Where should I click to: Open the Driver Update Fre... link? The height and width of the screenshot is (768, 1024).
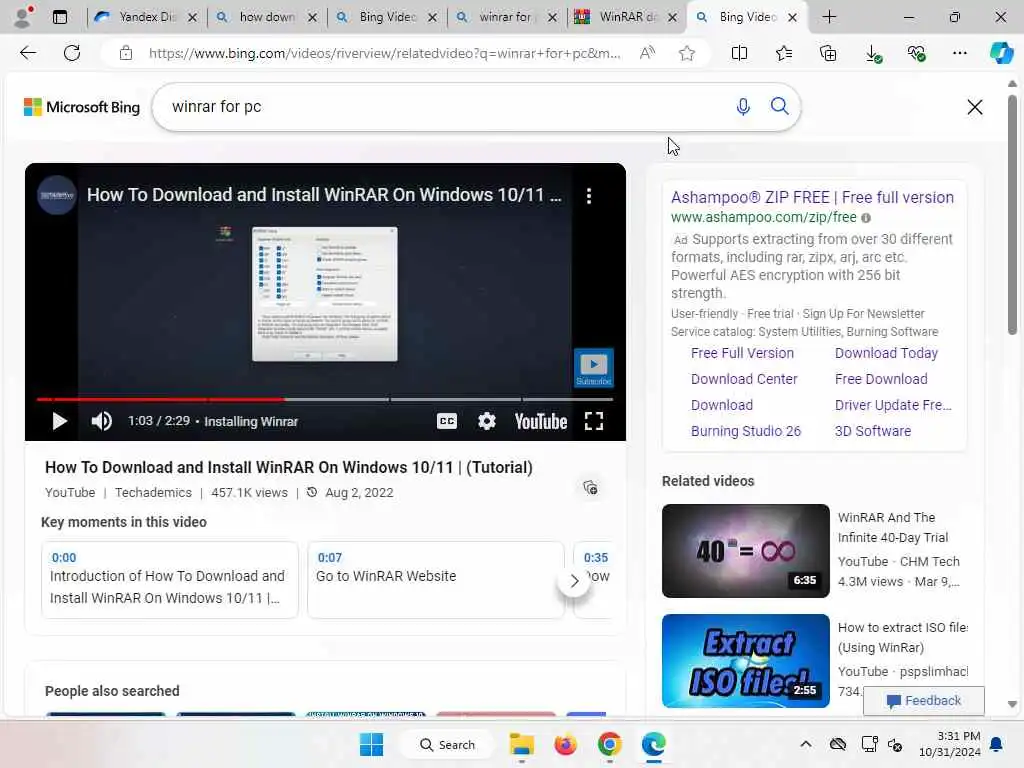click(893, 405)
